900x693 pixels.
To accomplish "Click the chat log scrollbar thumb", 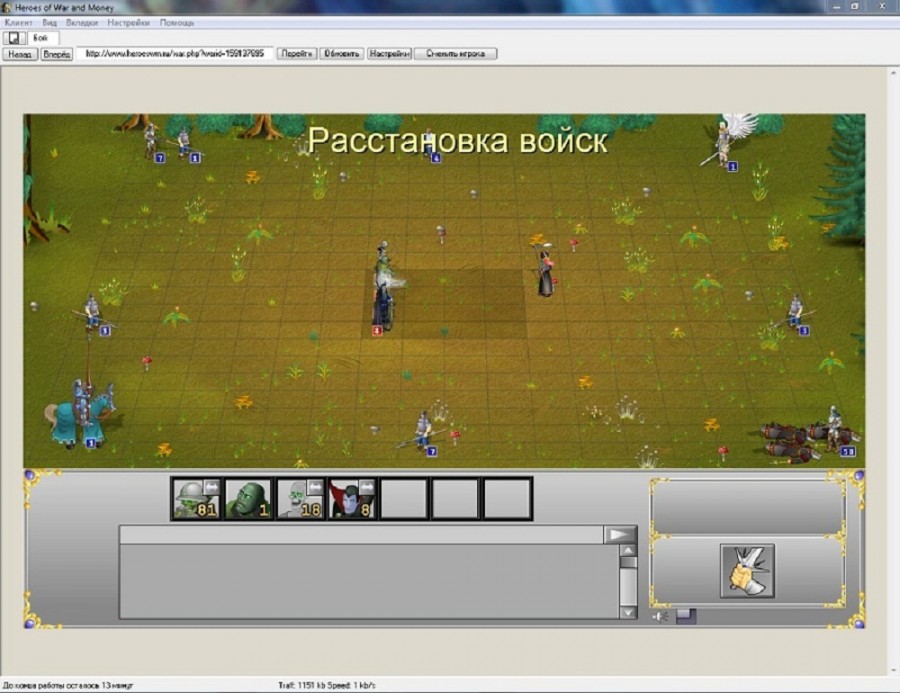I will 629,562.
